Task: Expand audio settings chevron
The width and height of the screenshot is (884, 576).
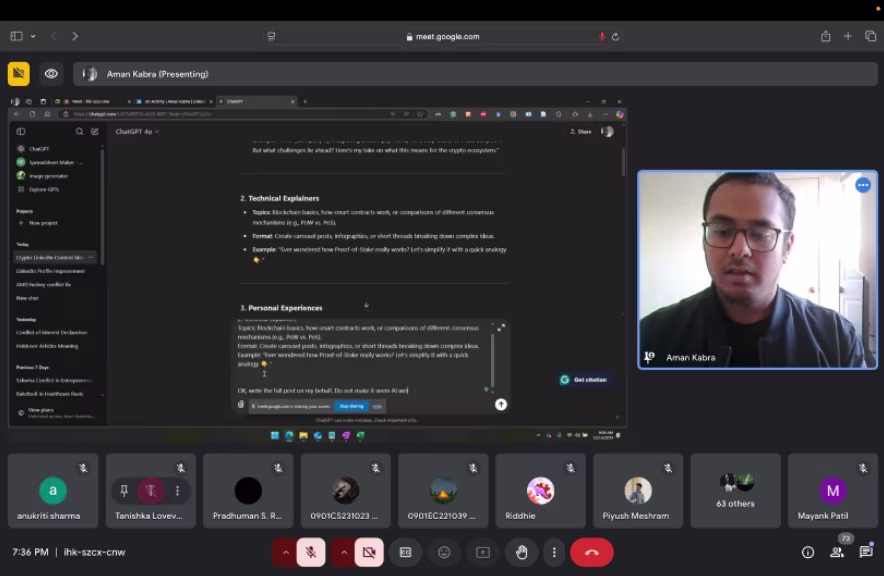Action: (286, 552)
